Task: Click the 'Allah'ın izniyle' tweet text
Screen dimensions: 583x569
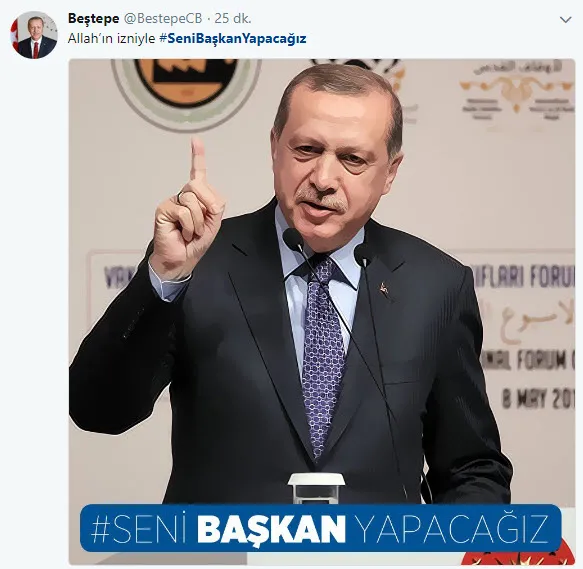Action: coord(112,39)
